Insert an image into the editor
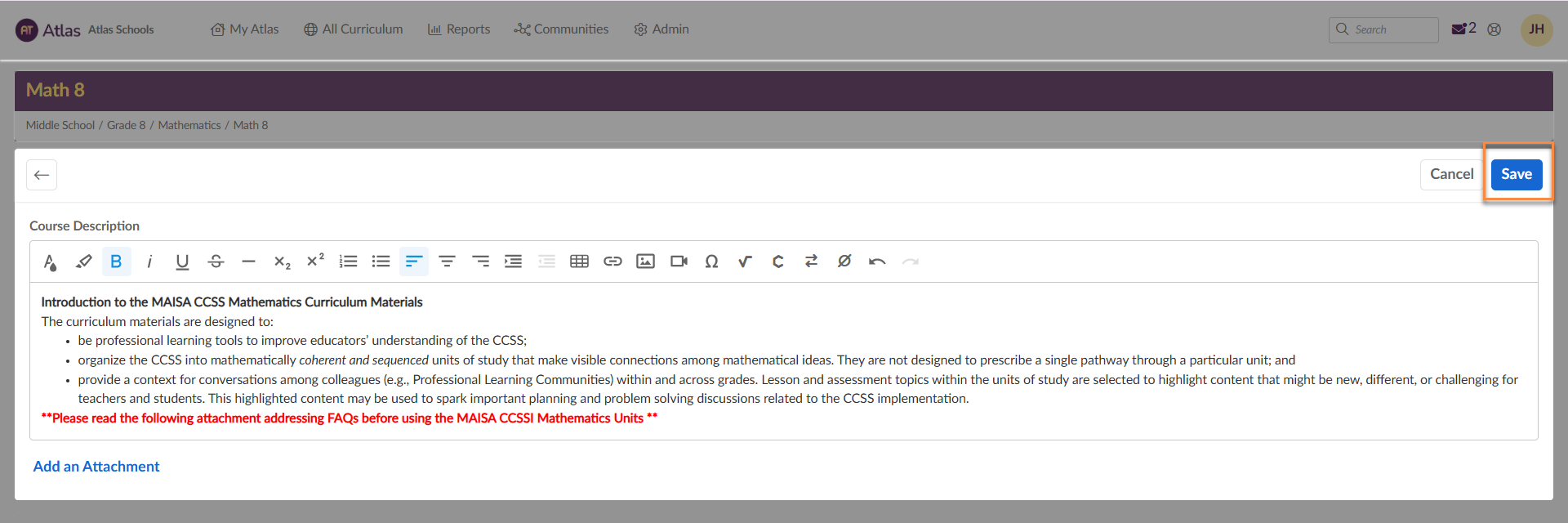 645,261
